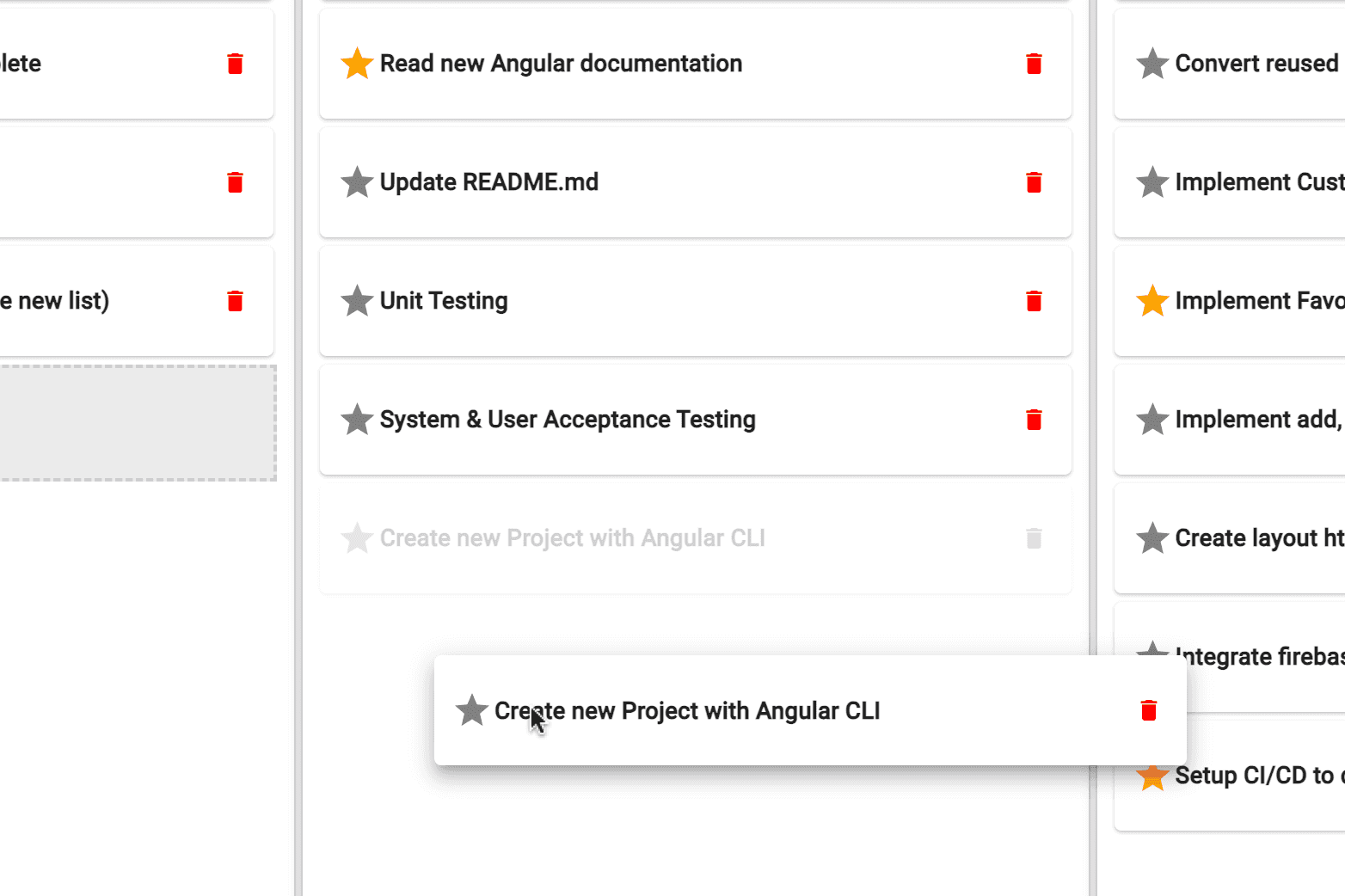Delete the "Read new Angular documentation" task
This screenshot has width=1345, height=896.
[x=1034, y=63]
